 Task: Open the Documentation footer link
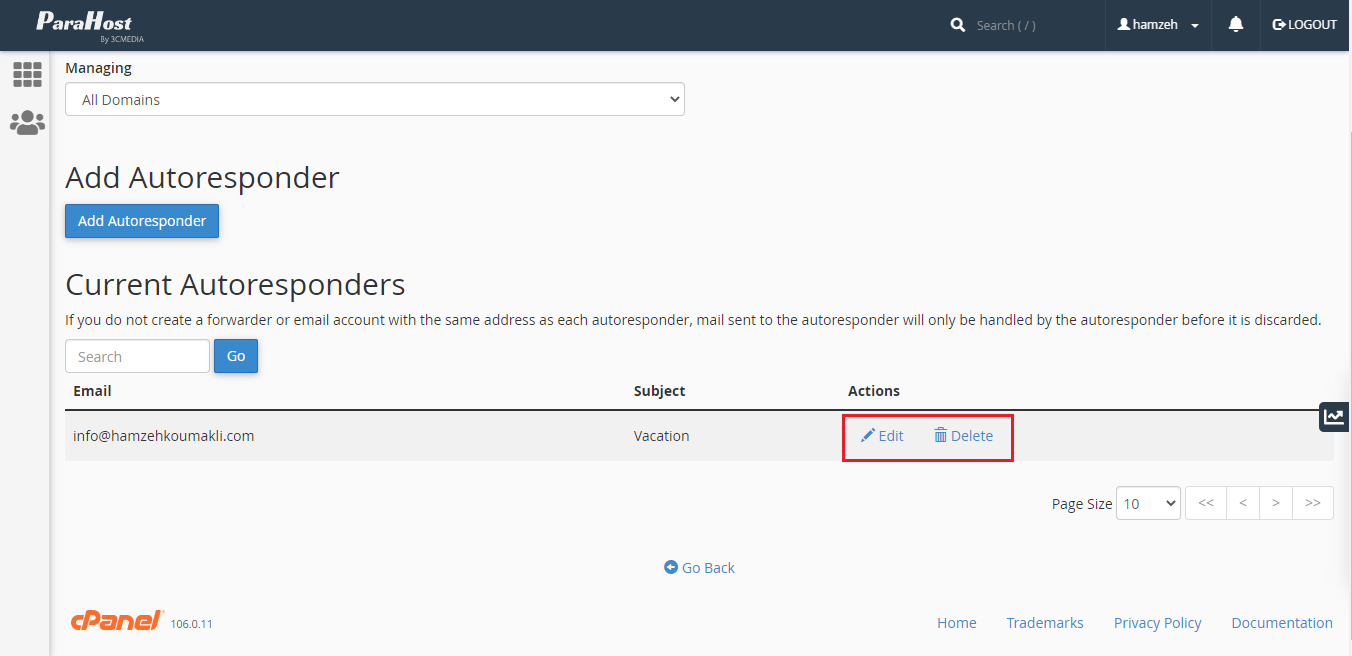[1281, 622]
